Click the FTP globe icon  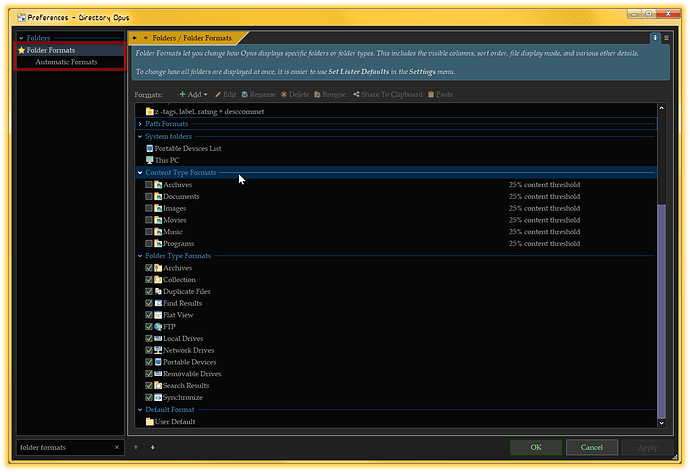point(159,327)
